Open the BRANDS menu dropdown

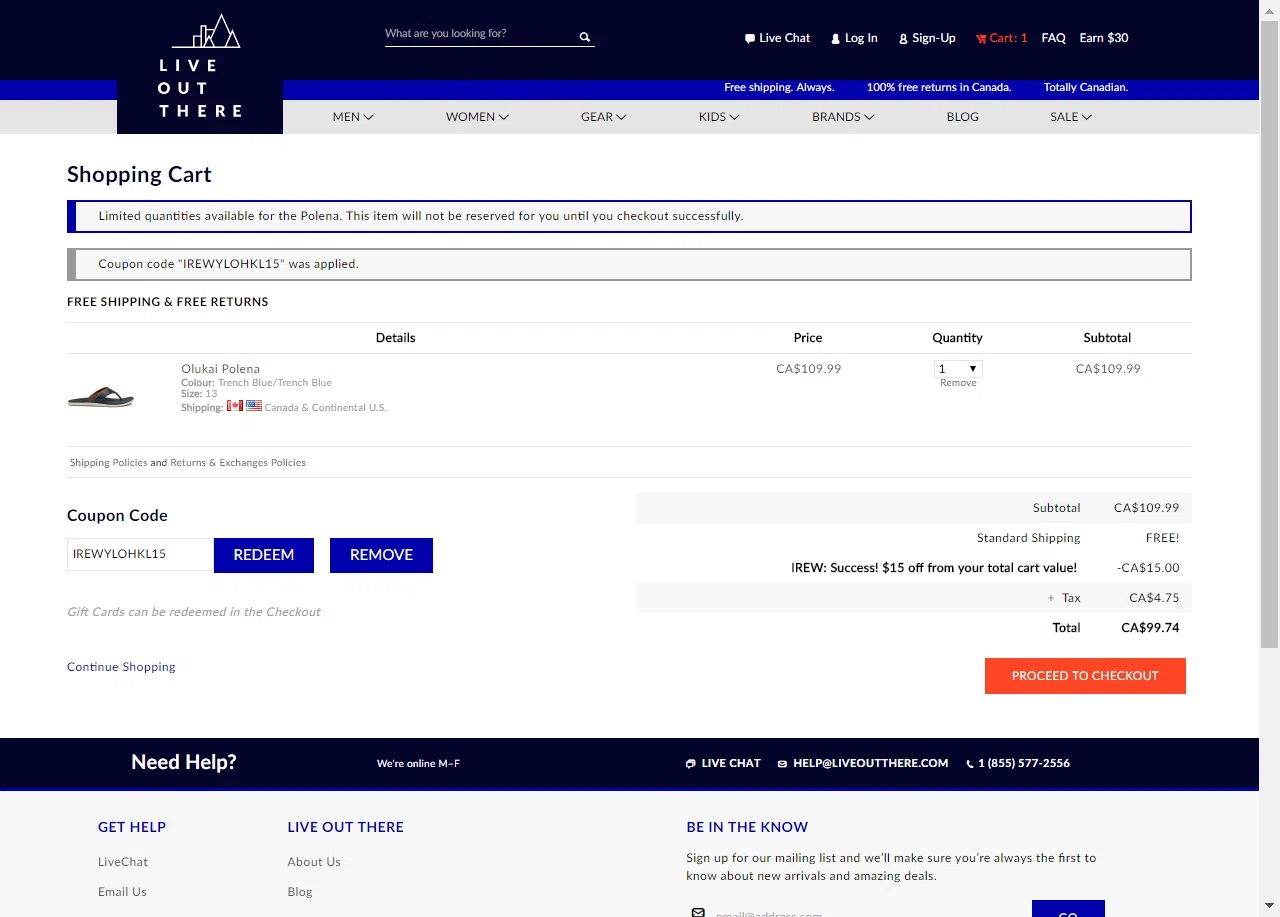[843, 117]
